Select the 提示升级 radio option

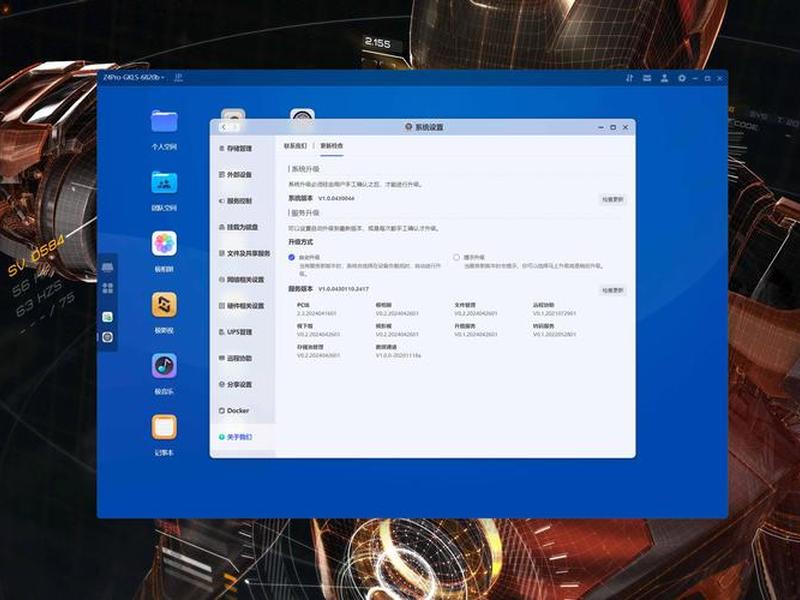click(x=456, y=257)
